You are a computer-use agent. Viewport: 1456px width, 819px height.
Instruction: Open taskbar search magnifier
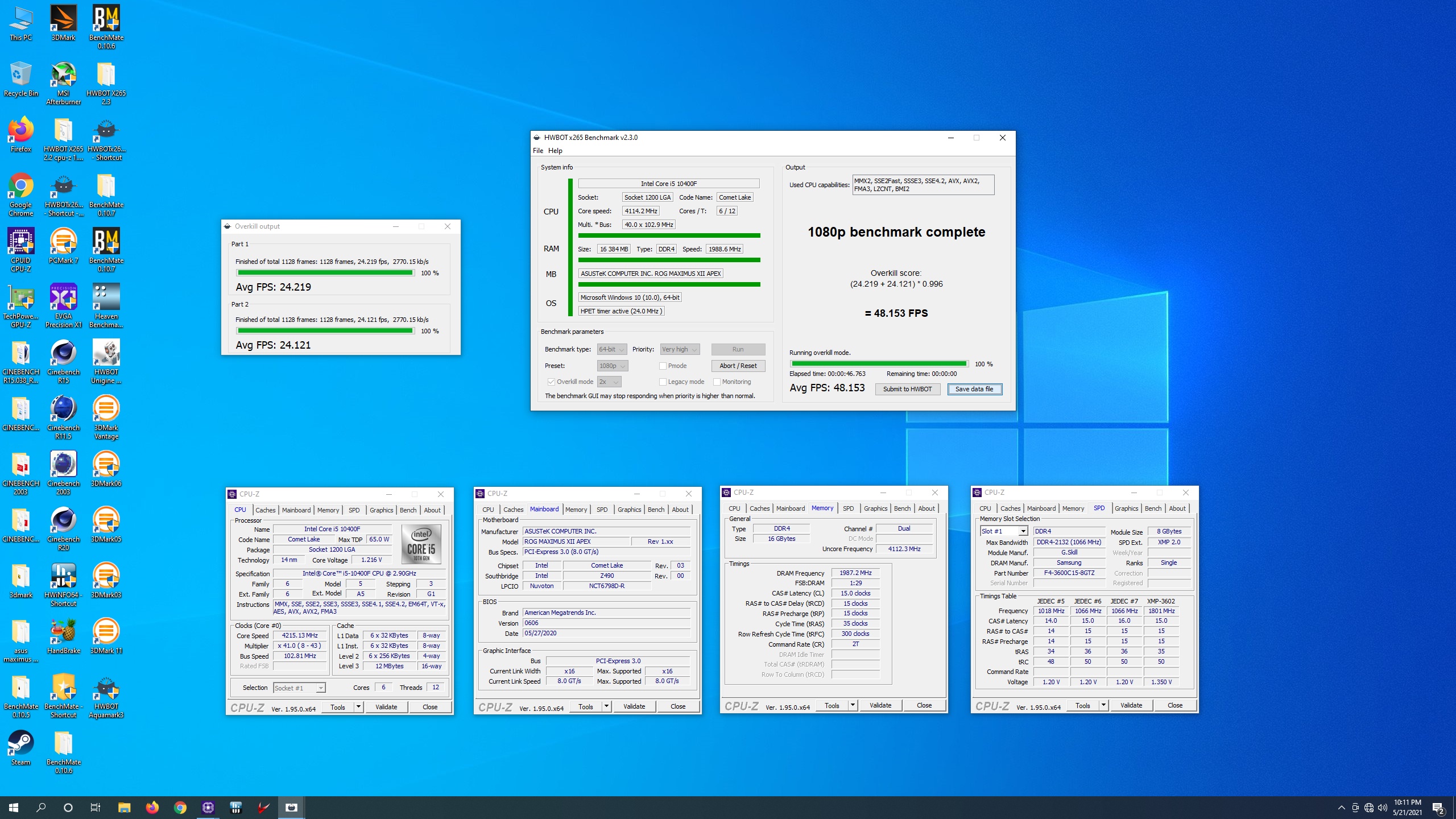coord(41,808)
